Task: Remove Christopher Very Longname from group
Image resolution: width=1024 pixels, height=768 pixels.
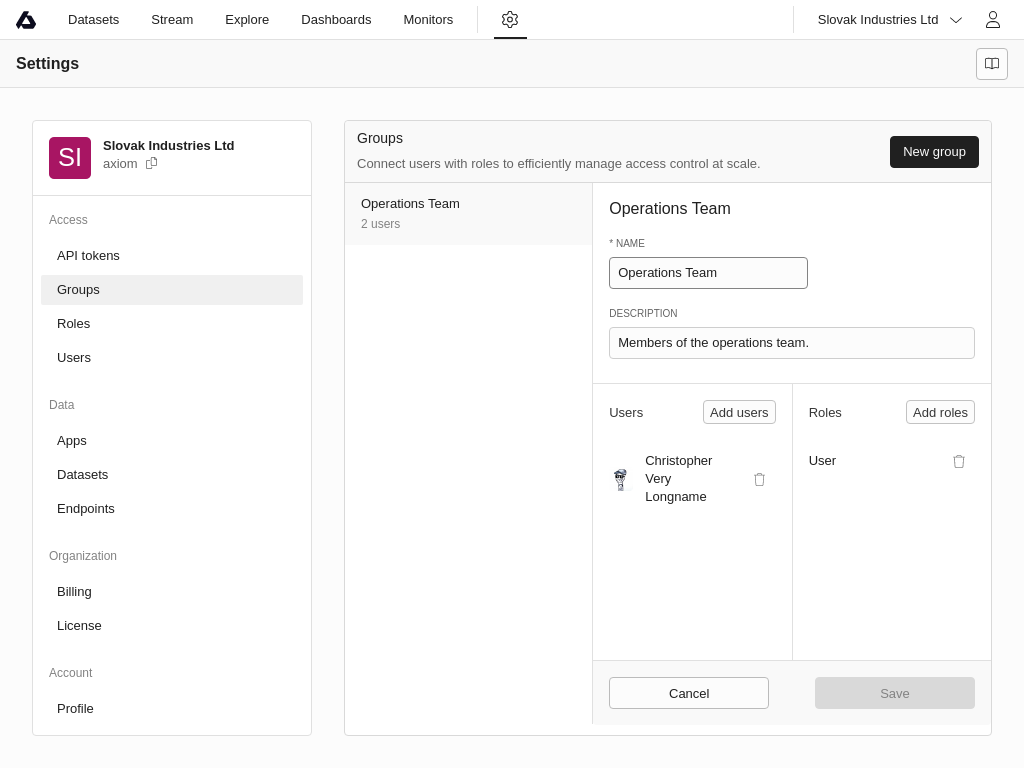Action: click(759, 479)
